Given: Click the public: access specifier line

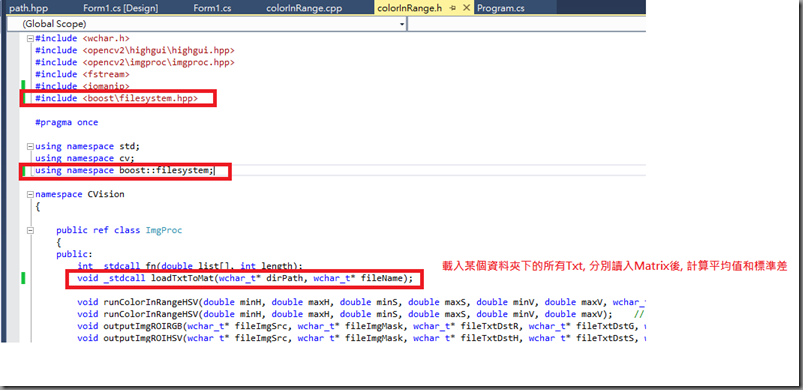Looking at the screenshot, I should (74, 254).
